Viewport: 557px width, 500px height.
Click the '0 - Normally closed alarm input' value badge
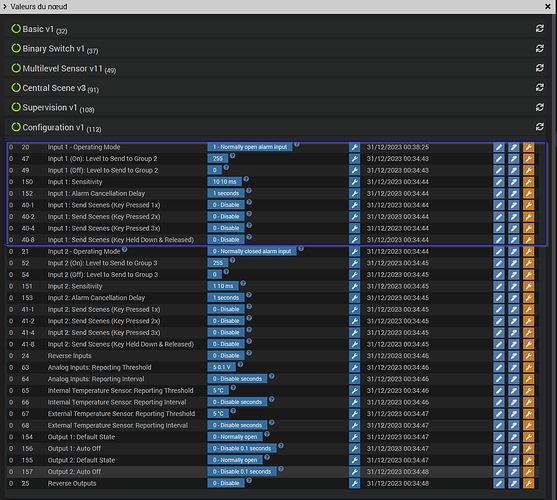[252, 251]
